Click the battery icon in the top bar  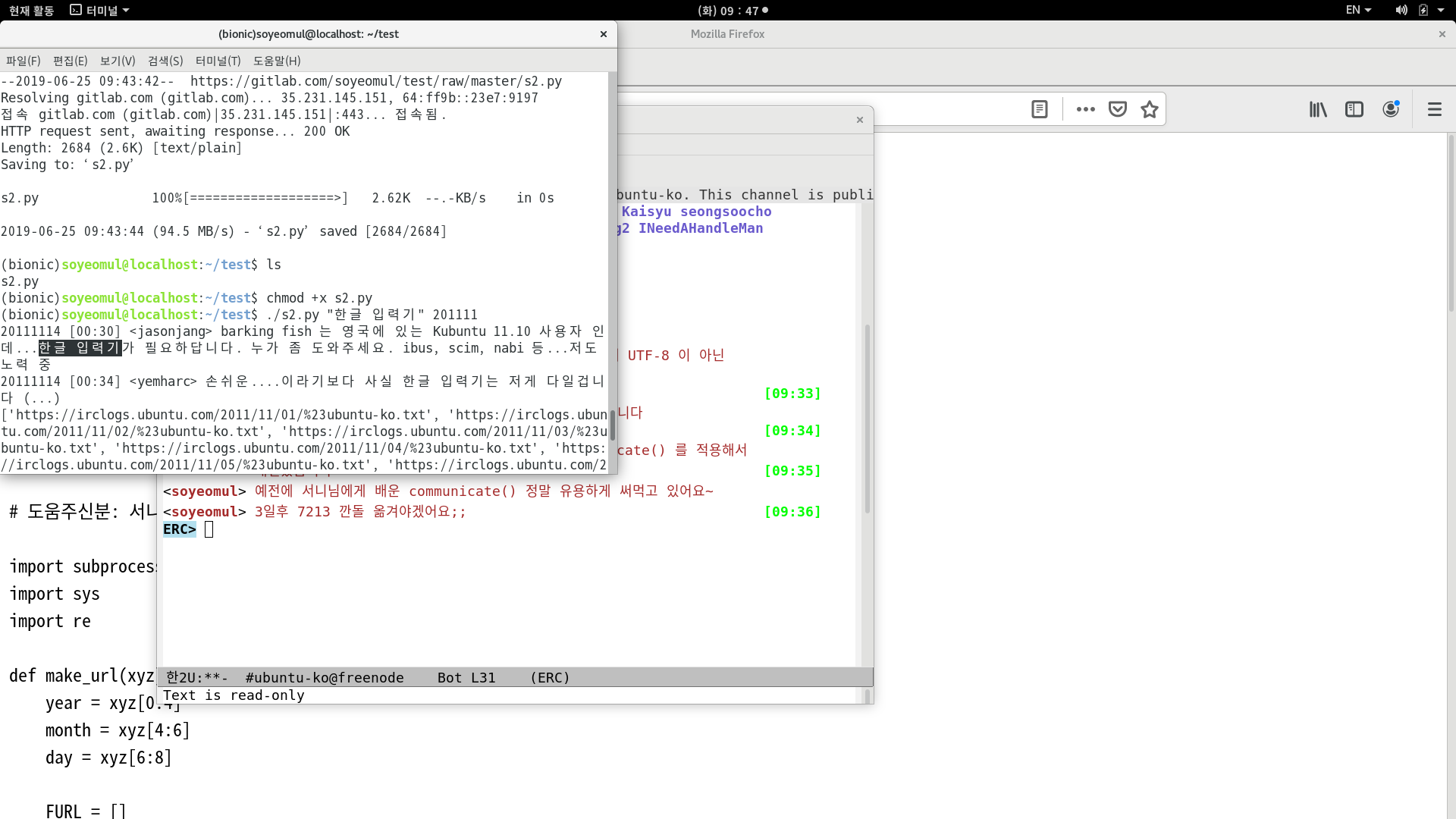(x=1424, y=10)
